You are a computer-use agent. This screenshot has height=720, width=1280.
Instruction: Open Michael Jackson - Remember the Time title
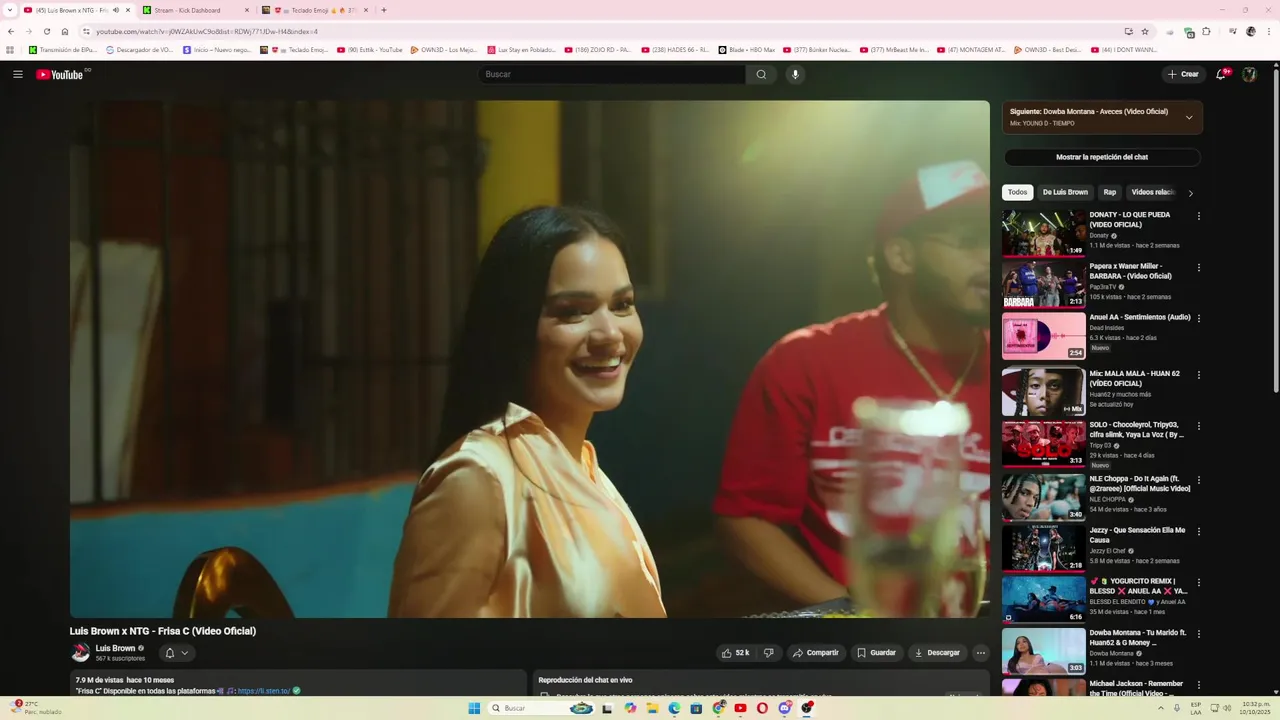[1137, 688]
